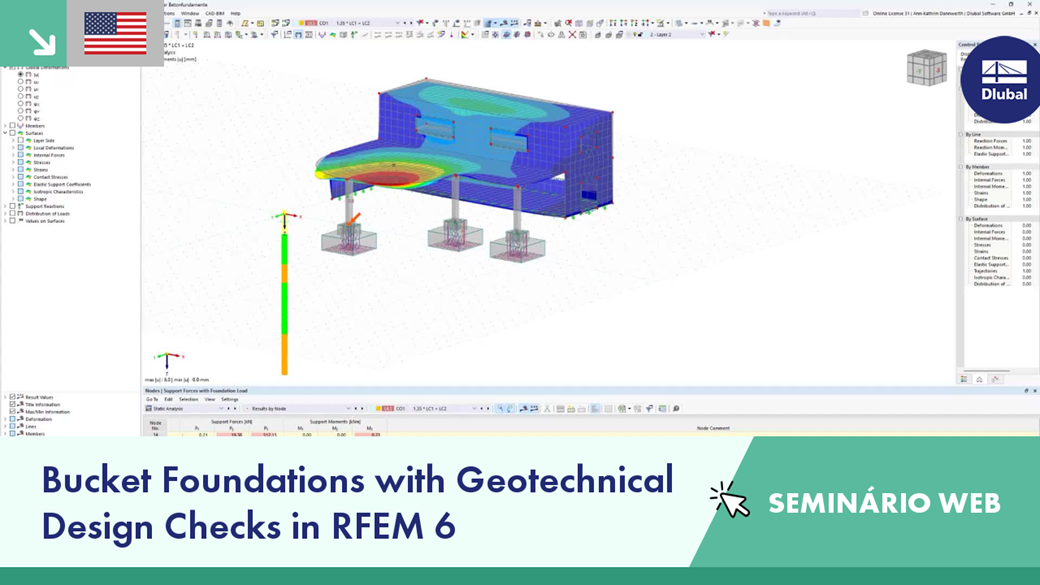1040x585 pixels.
Task: Expand the Support Reactions tree node
Action: pos(5,206)
